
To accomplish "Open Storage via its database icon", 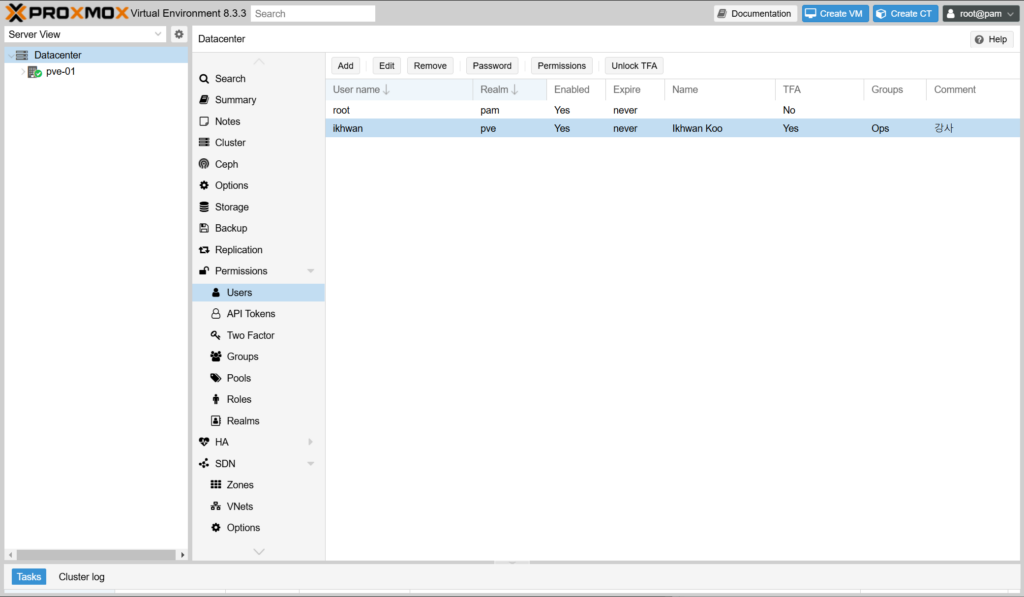I will tap(204, 207).
